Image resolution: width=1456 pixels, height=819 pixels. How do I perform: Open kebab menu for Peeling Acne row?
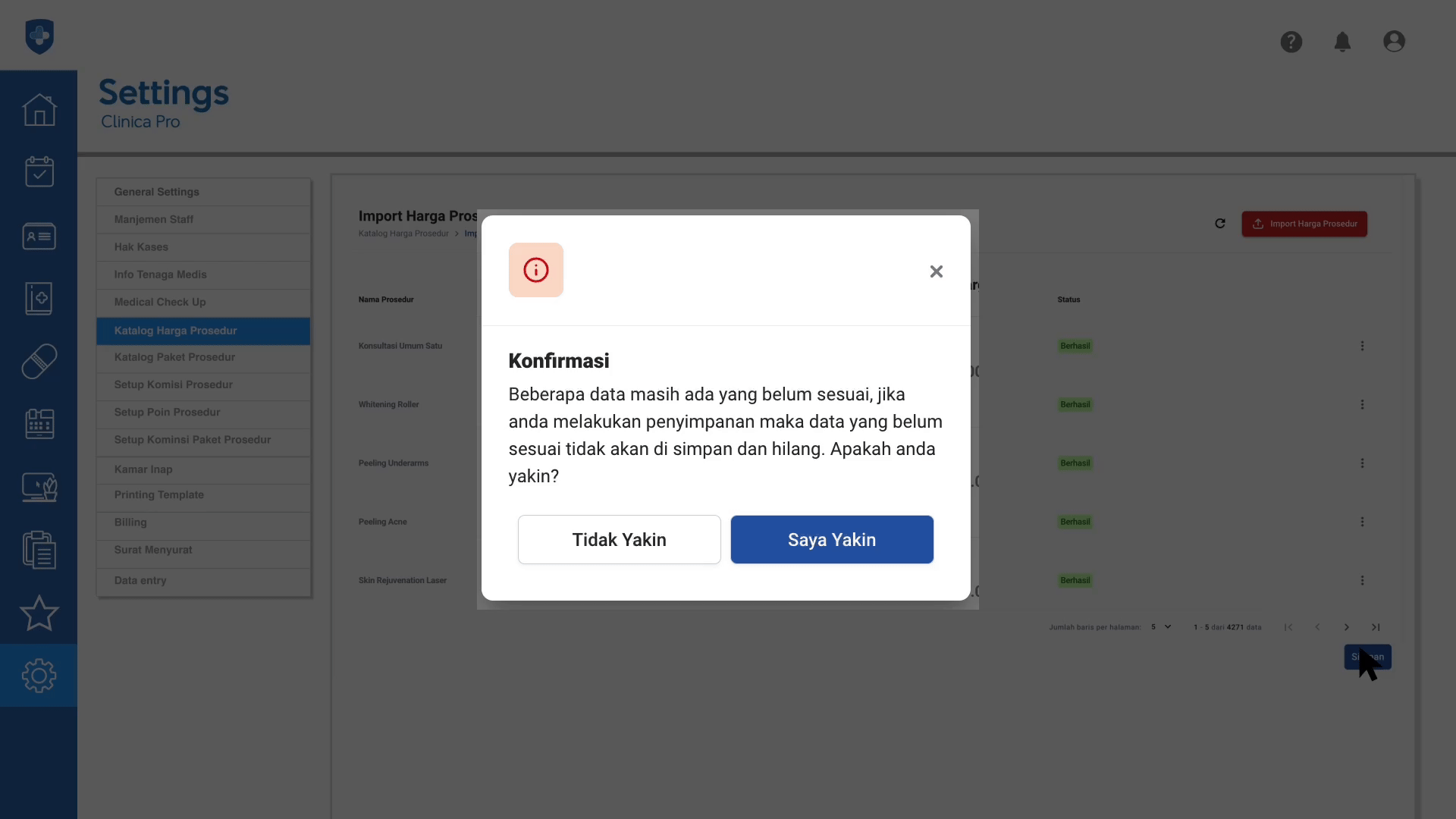(1362, 522)
